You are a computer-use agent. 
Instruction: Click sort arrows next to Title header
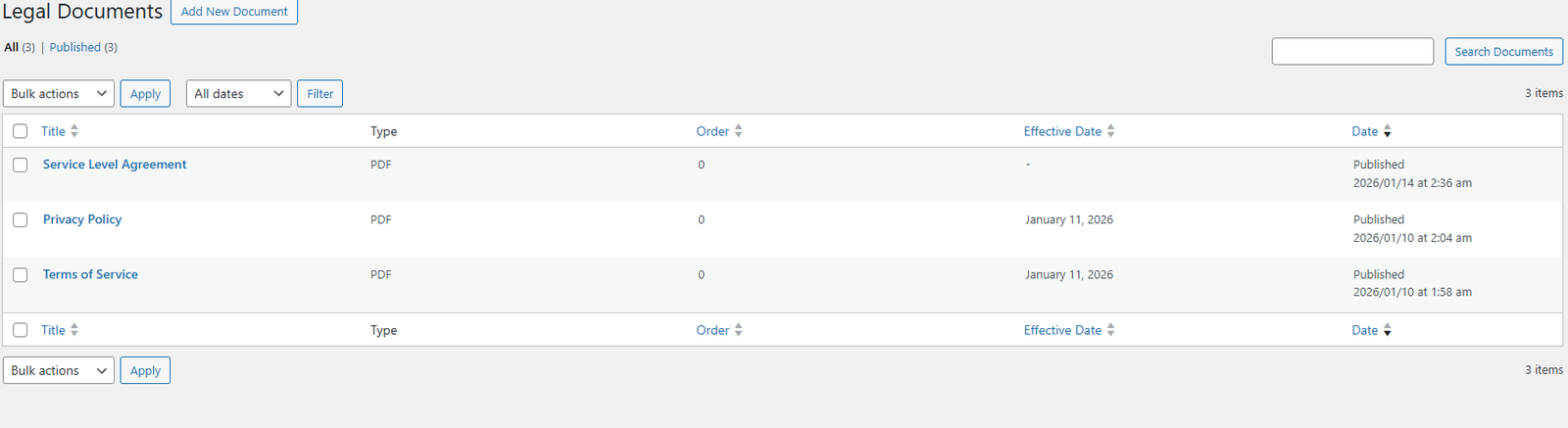coord(74,131)
